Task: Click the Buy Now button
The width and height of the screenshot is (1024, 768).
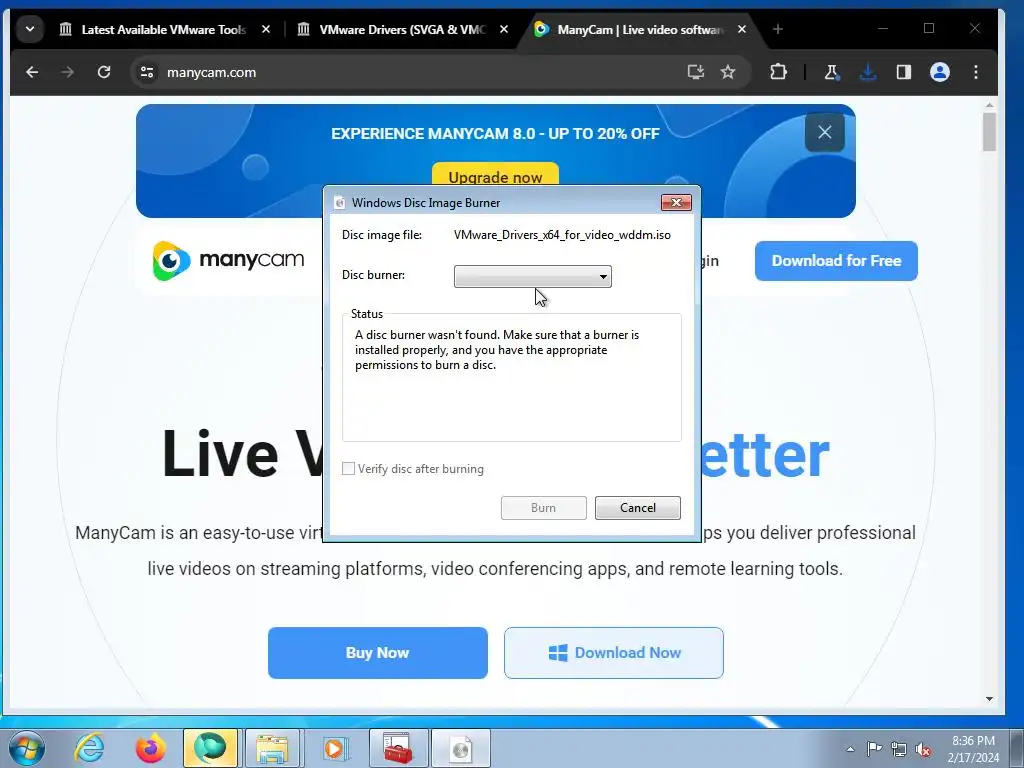Action: click(x=377, y=652)
